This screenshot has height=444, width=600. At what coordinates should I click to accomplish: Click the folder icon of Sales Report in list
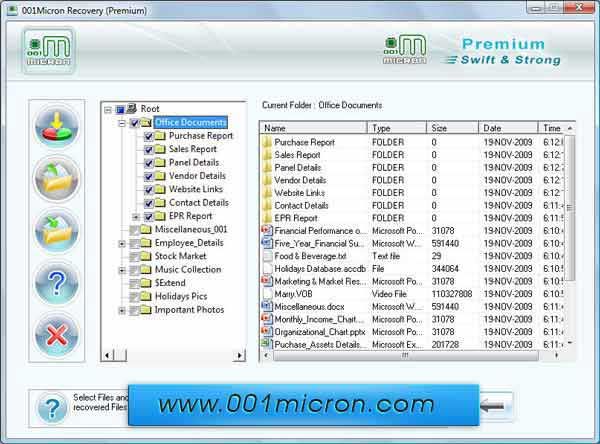coord(267,155)
